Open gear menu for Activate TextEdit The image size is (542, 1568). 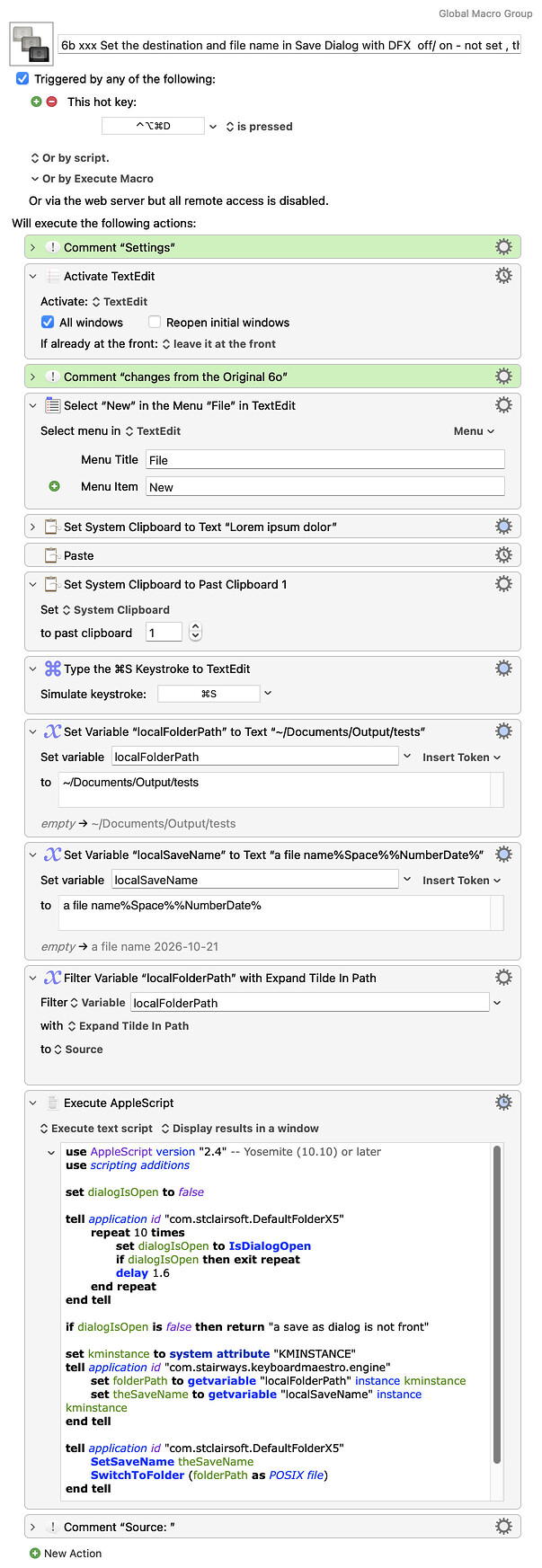pyautogui.click(x=503, y=276)
